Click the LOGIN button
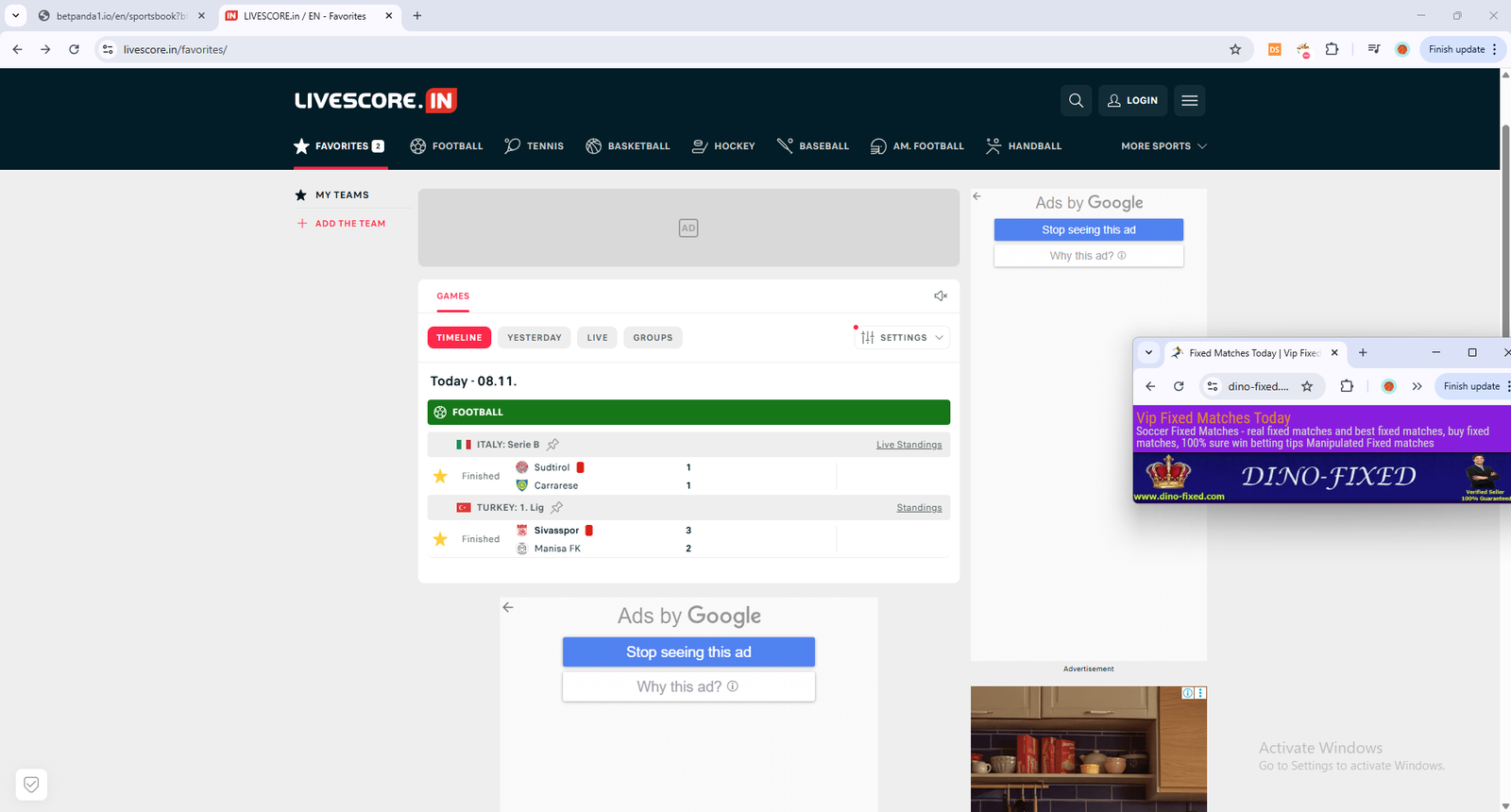Image resolution: width=1511 pixels, height=812 pixels. click(x=1132, y=100)
